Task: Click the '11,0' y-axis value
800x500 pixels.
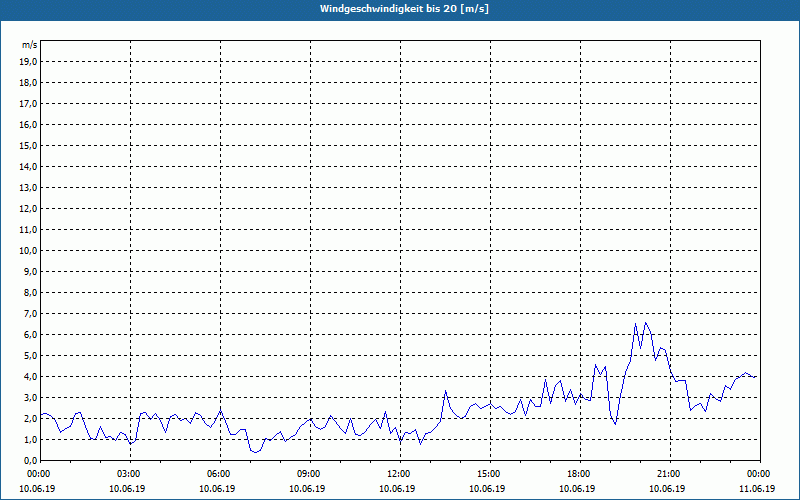Action: point(28,230)
